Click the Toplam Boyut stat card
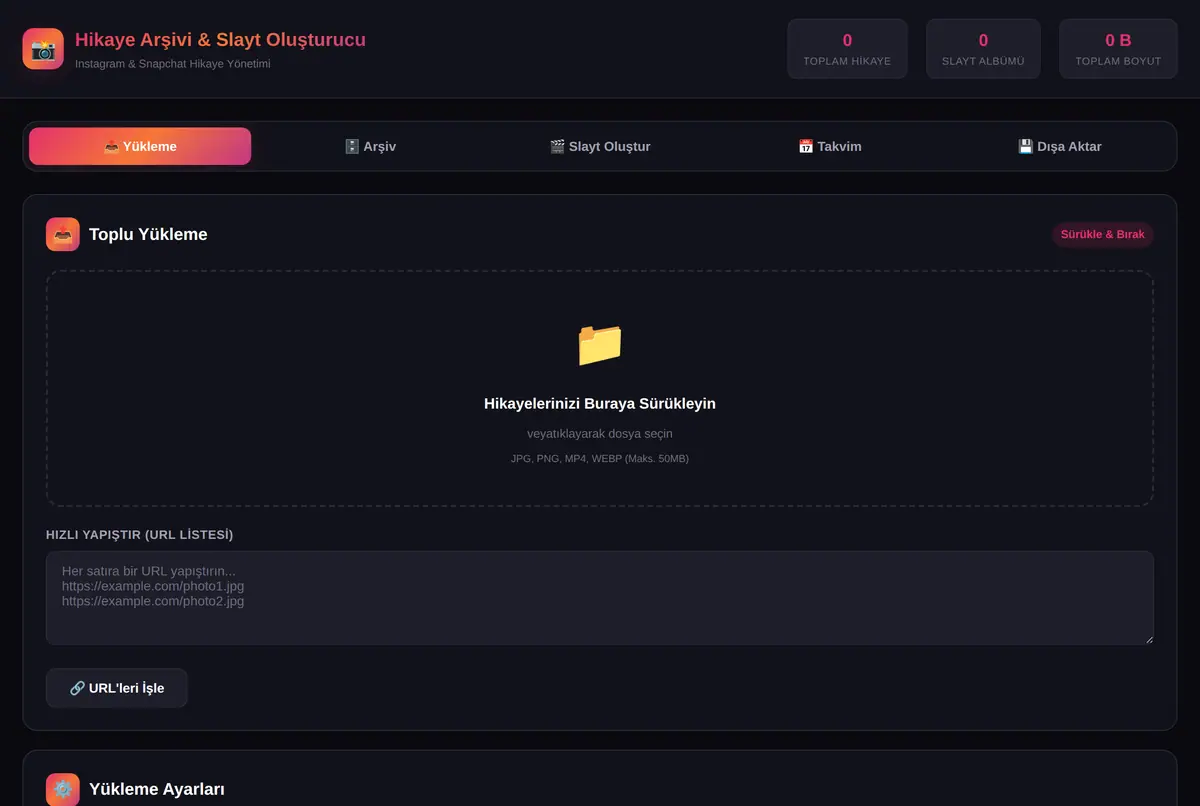 click(x=1118, y=49)
